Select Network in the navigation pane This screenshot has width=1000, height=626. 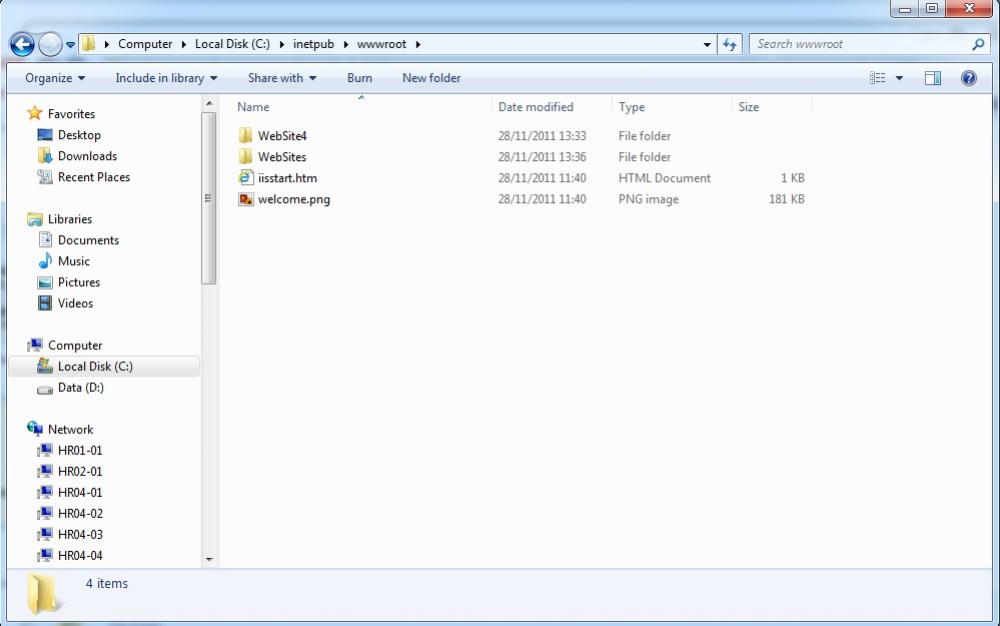pos(70,430)
